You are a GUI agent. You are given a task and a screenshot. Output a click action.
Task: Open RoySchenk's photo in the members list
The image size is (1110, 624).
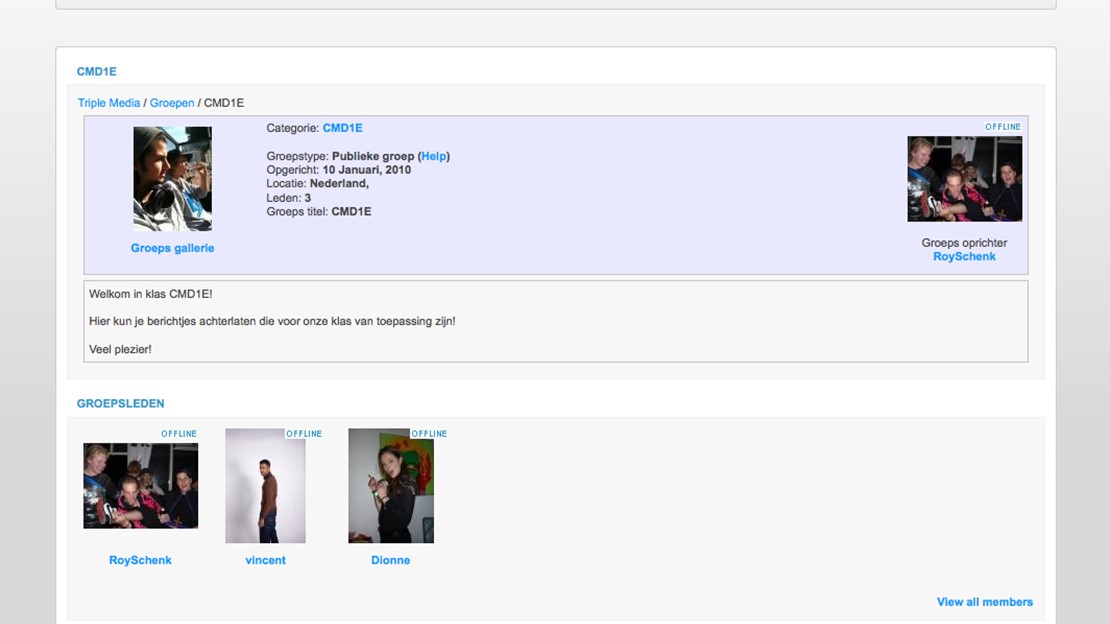(x=140, y=486)
